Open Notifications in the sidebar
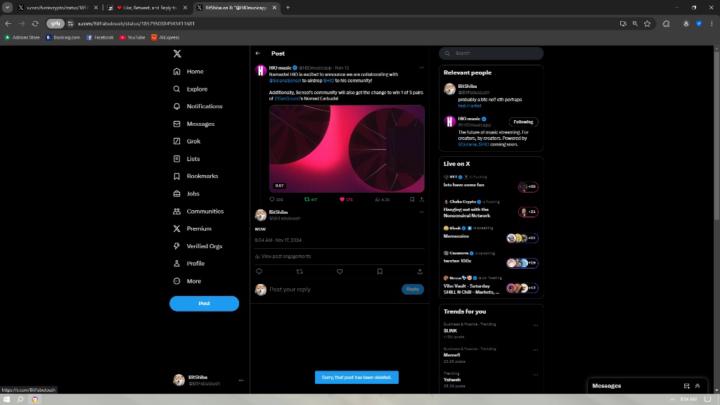720x405 pixels. click(x=203, y=106)
